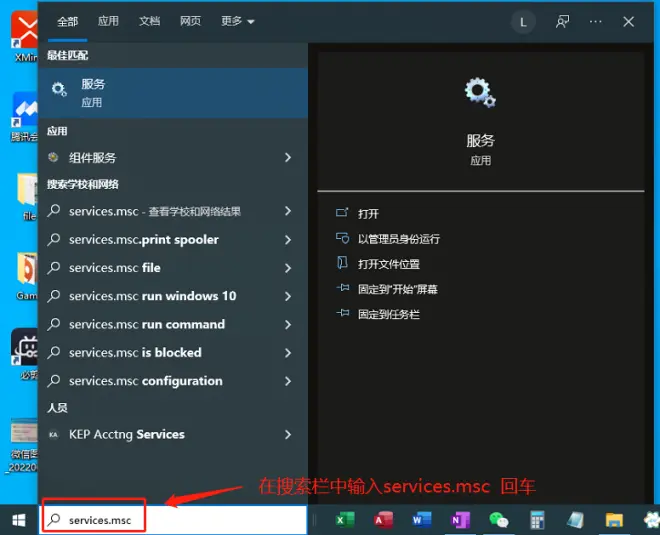Click the feedback person icon in header

click(562, 21)
